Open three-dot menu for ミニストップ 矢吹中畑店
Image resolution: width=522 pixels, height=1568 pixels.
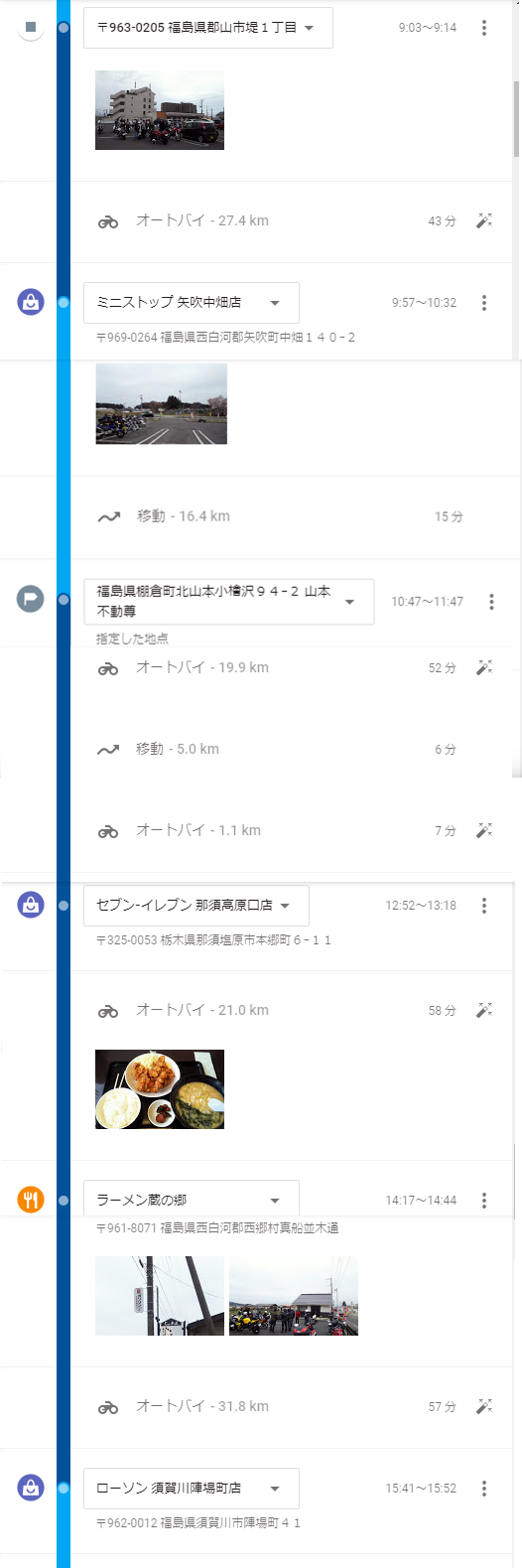click(x=484, y=303)
